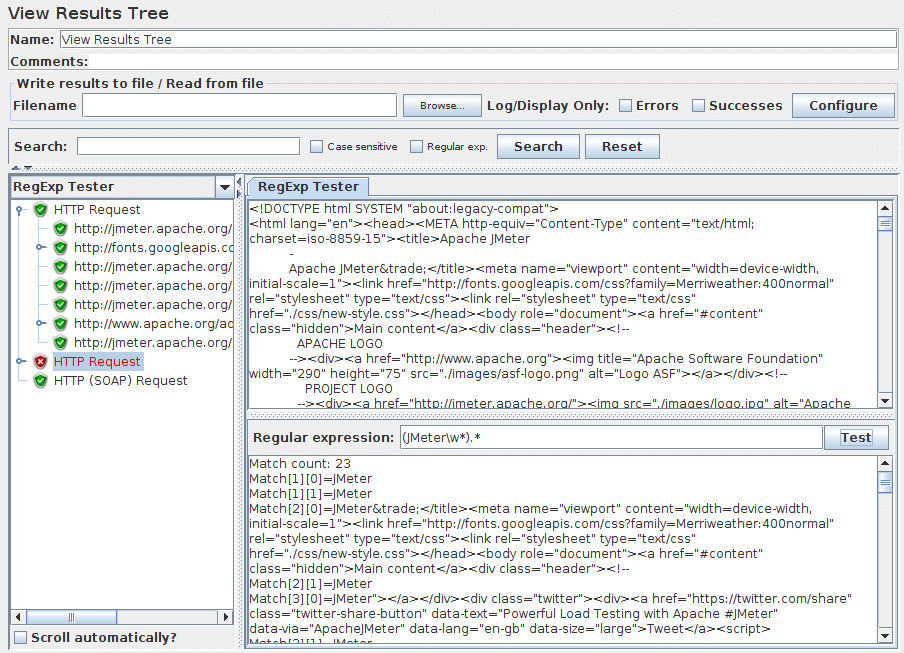Click the scroll-down arrow of the match results pane
This screenshot has height=653, width=904.
coord(885,636)
